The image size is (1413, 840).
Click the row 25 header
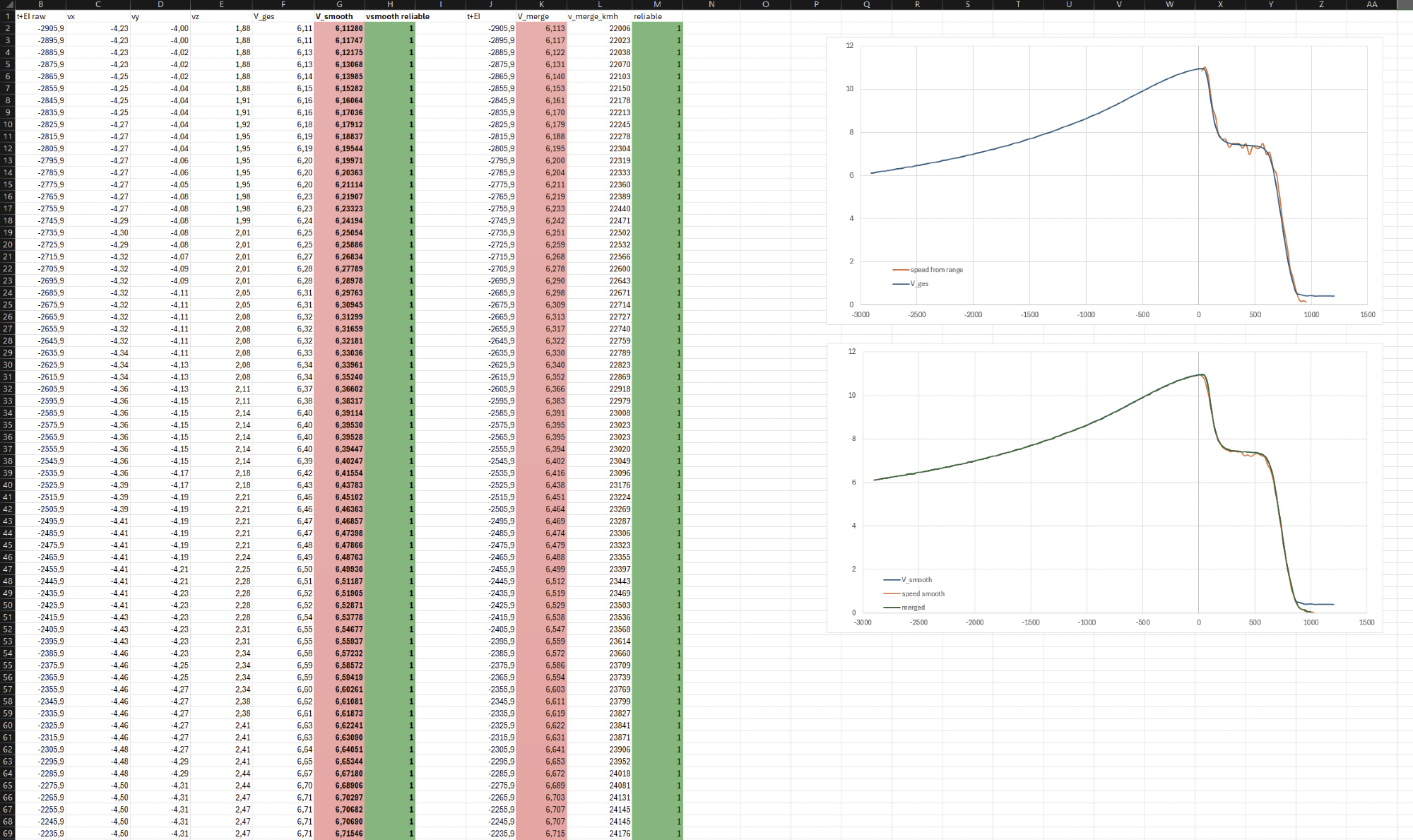7,304
